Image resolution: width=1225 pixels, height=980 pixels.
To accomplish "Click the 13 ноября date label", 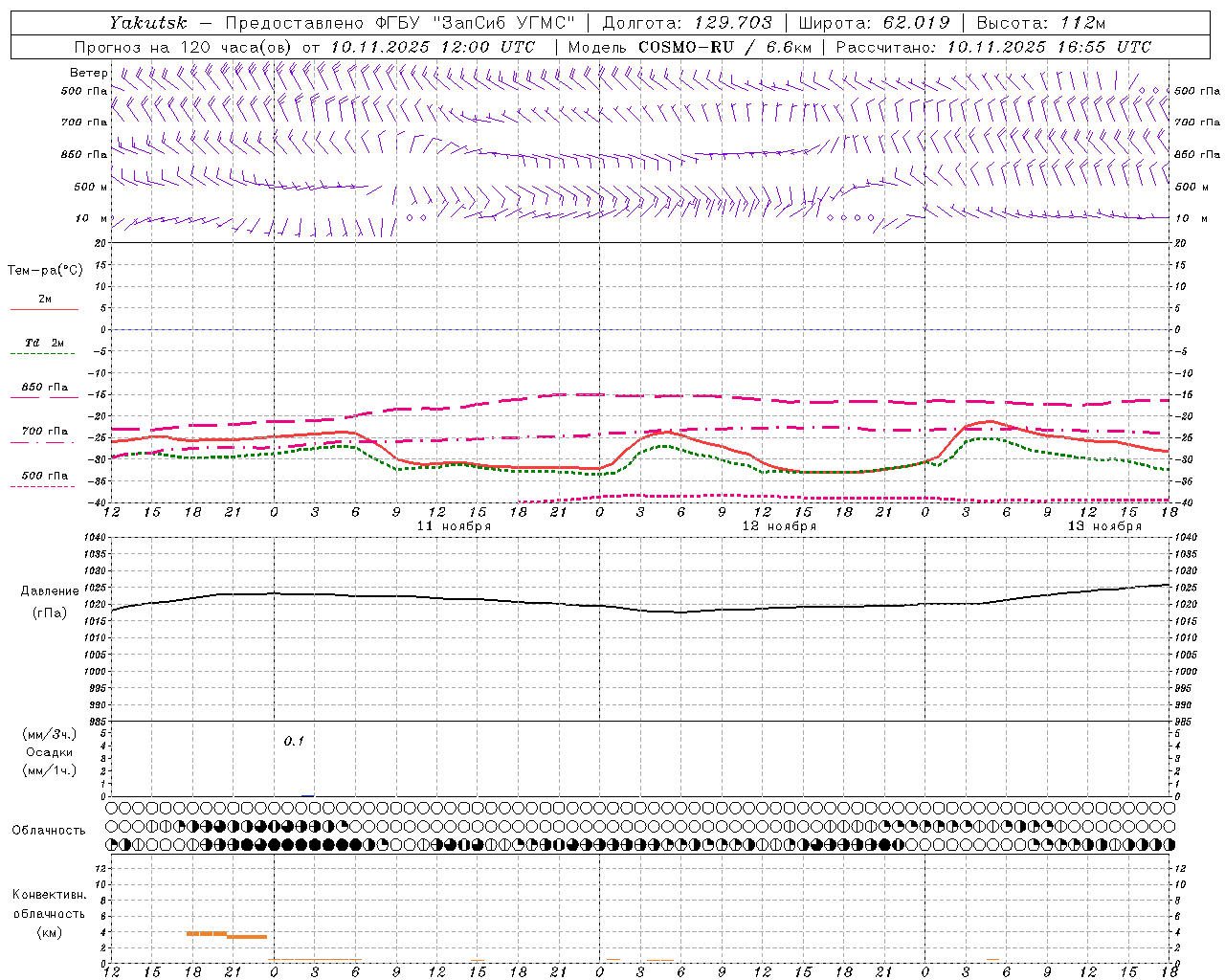I will [1105, 525].
